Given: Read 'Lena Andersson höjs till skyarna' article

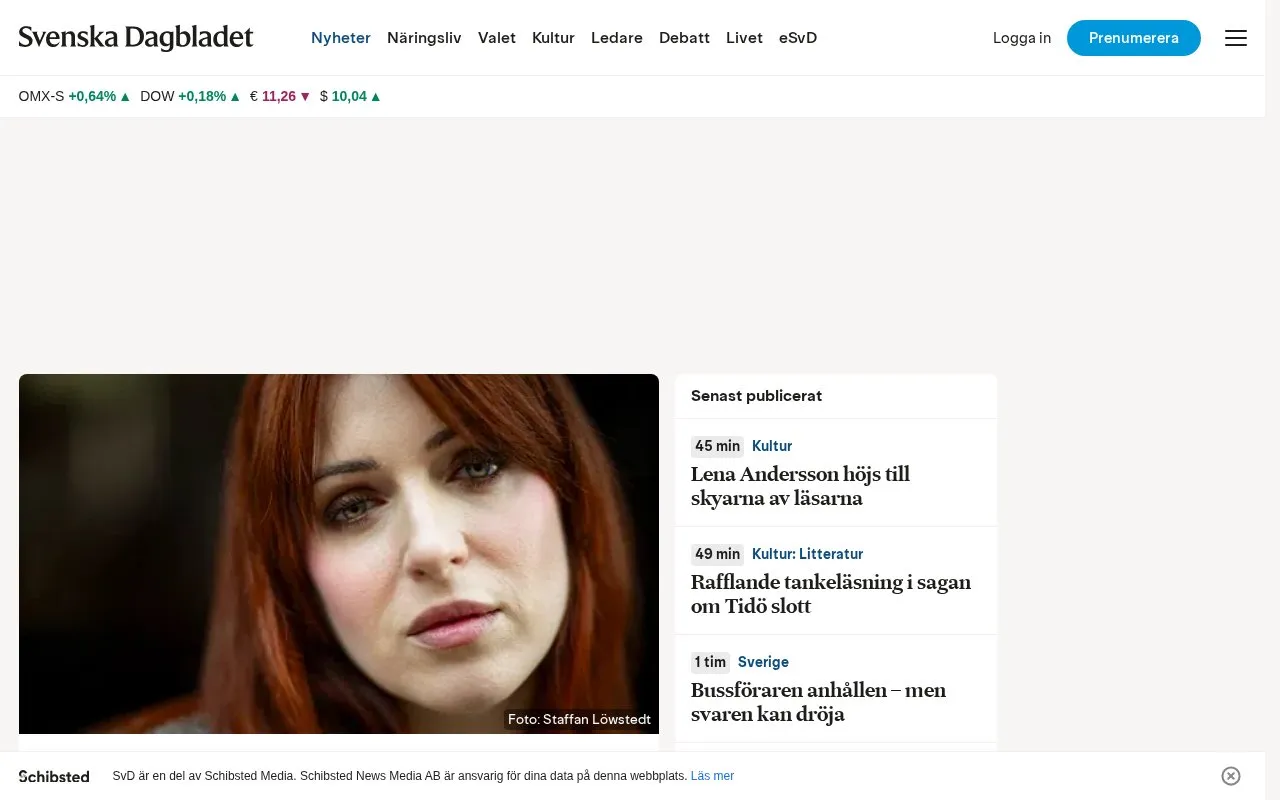Looking at the screenshot, I should 800,486.
